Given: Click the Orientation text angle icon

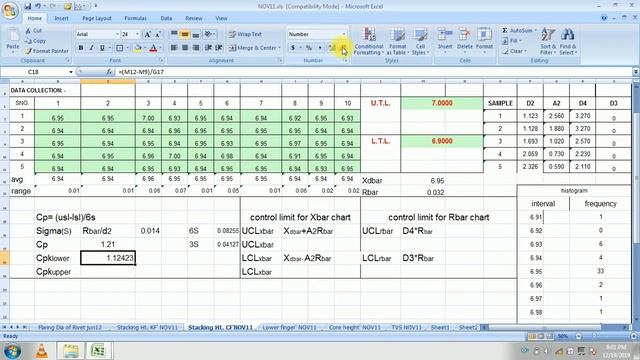Looking at the screenshot, I should [209, 34].
